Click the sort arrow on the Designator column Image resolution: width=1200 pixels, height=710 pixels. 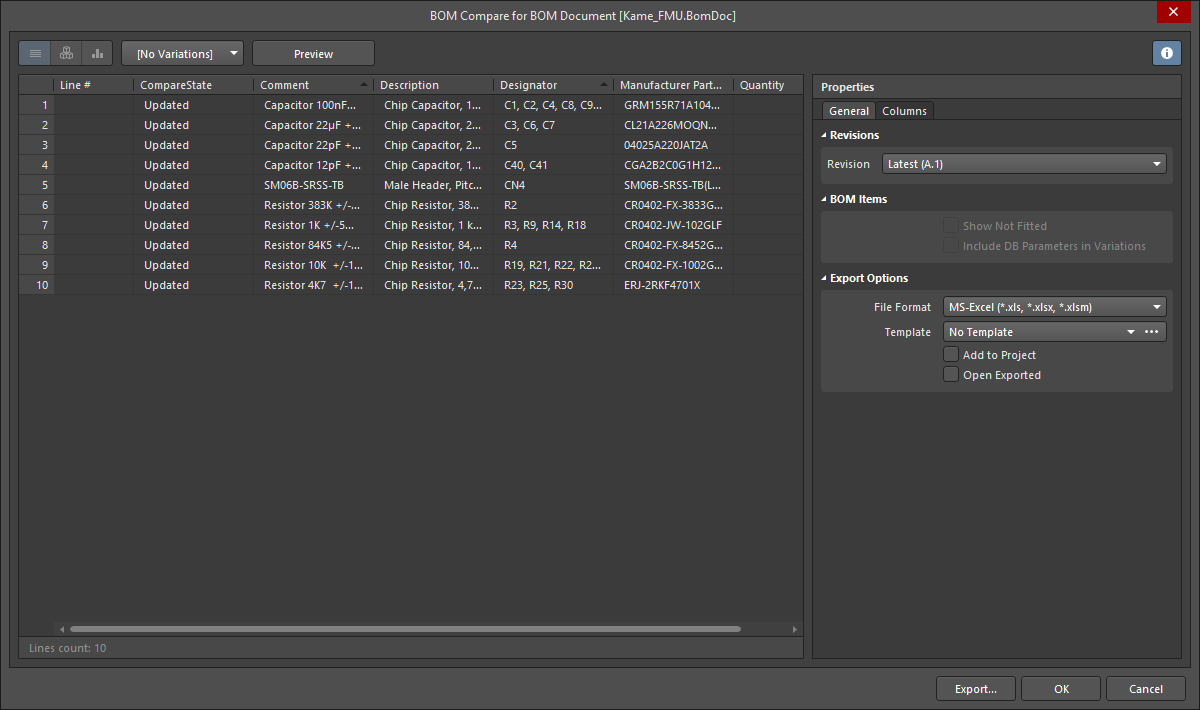[x=603, y=84]
